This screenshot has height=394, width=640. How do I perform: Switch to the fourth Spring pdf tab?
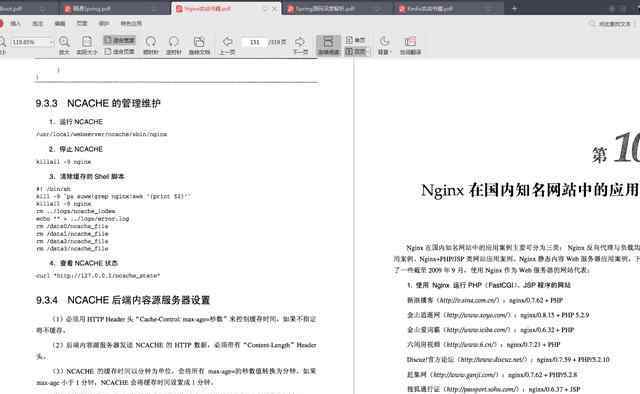tap(337, 8)
